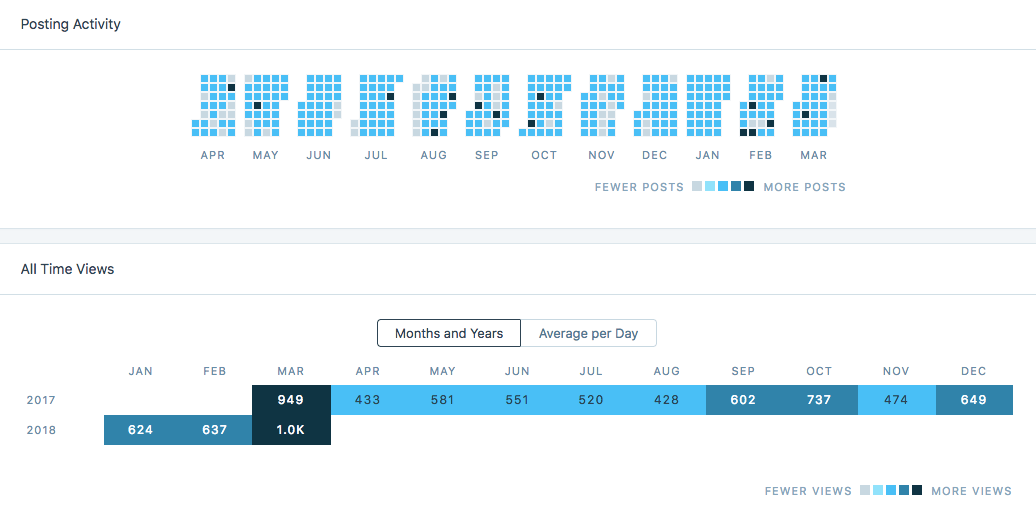Select the Months and Years tab
The height and width of the screenshot is (509, 1036).
pyautogui.click(x=449, y=333)
